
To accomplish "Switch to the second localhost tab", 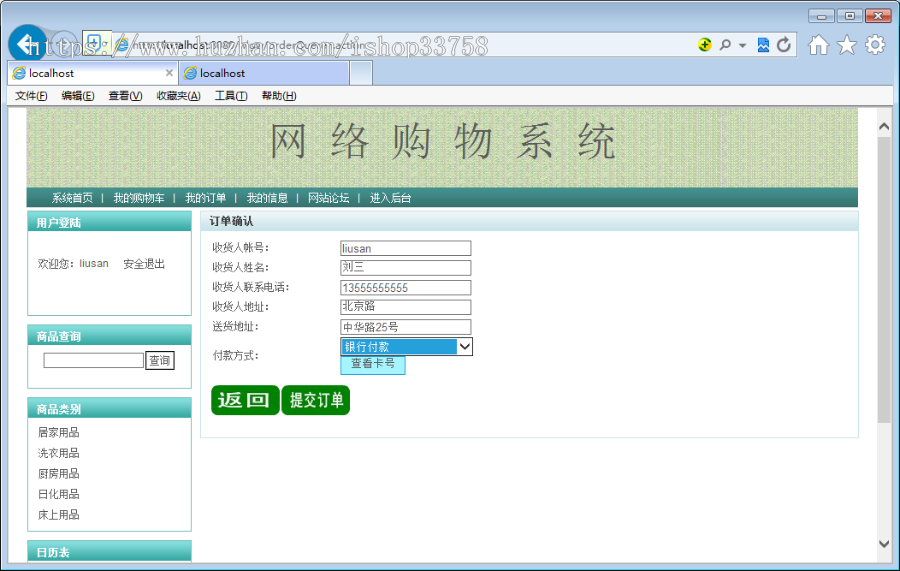I will [264, 73].
